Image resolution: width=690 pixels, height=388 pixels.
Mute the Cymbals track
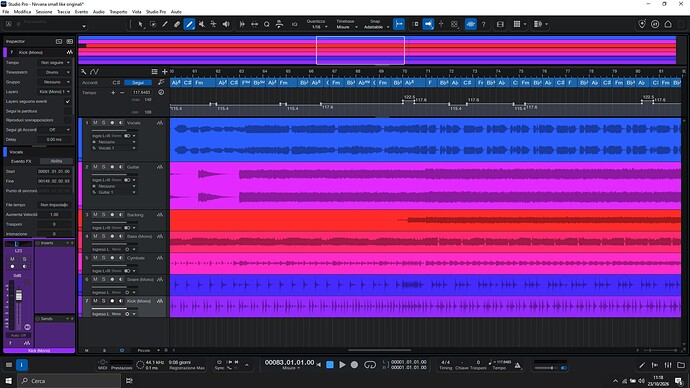click(95, 258)
